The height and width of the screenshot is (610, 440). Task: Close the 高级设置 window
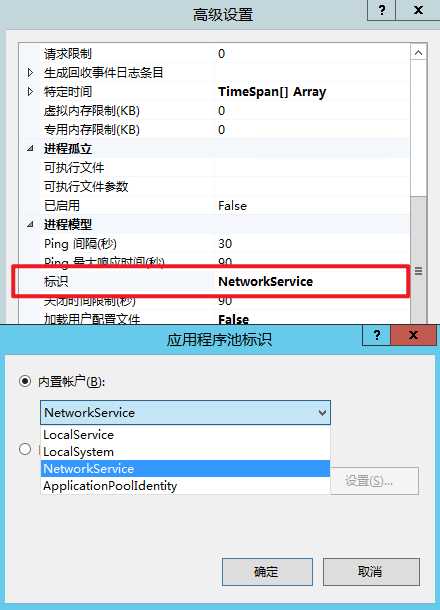[x=418, y=10]
